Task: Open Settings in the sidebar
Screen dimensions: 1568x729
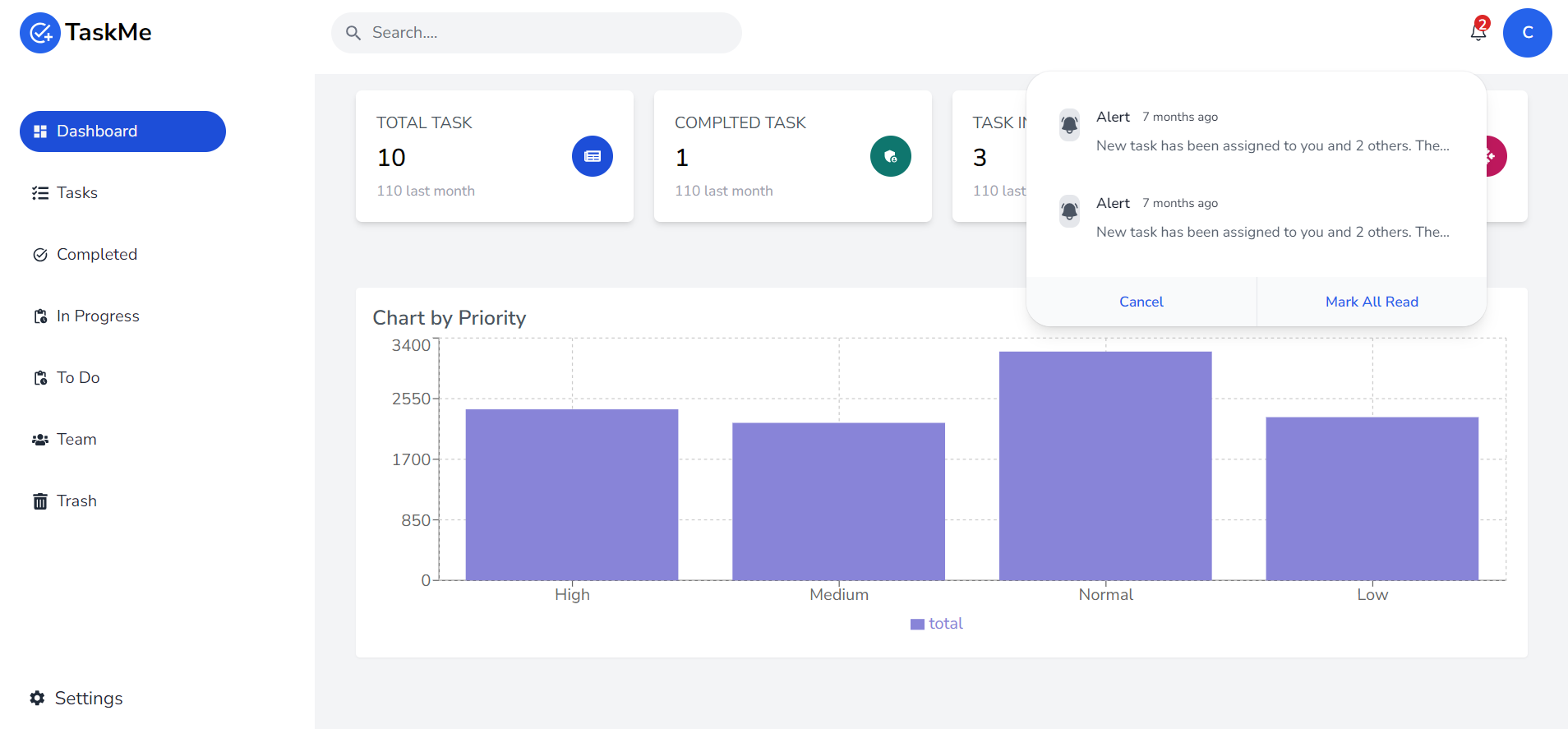Action: pos(76,698)
